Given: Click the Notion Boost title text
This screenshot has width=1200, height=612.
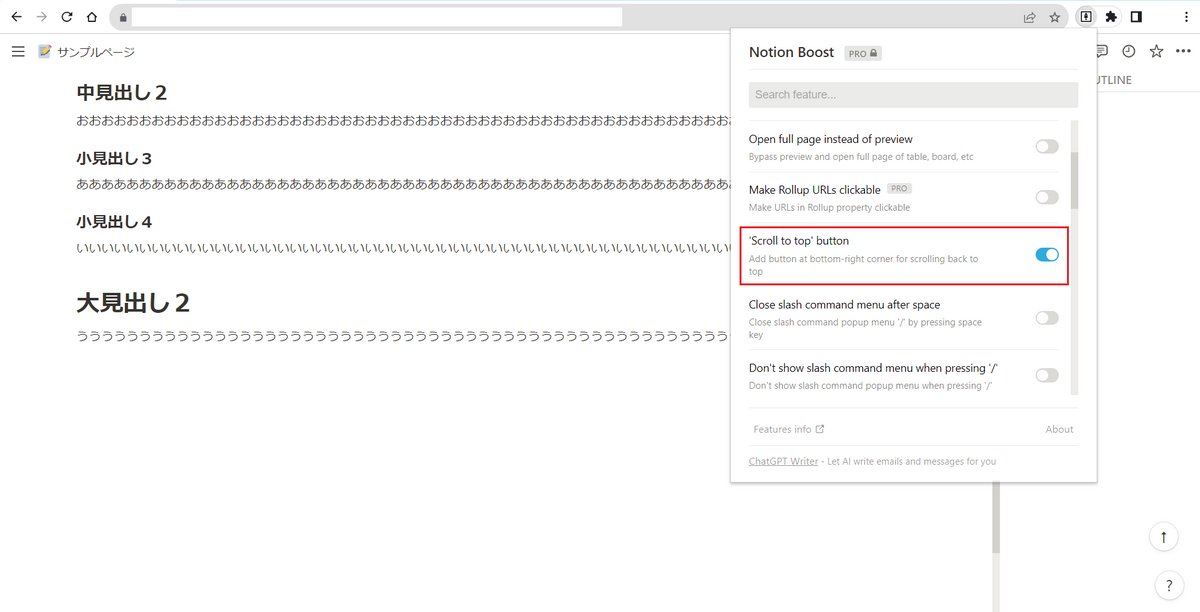Looking at the screenshot, I should point(792,53).
